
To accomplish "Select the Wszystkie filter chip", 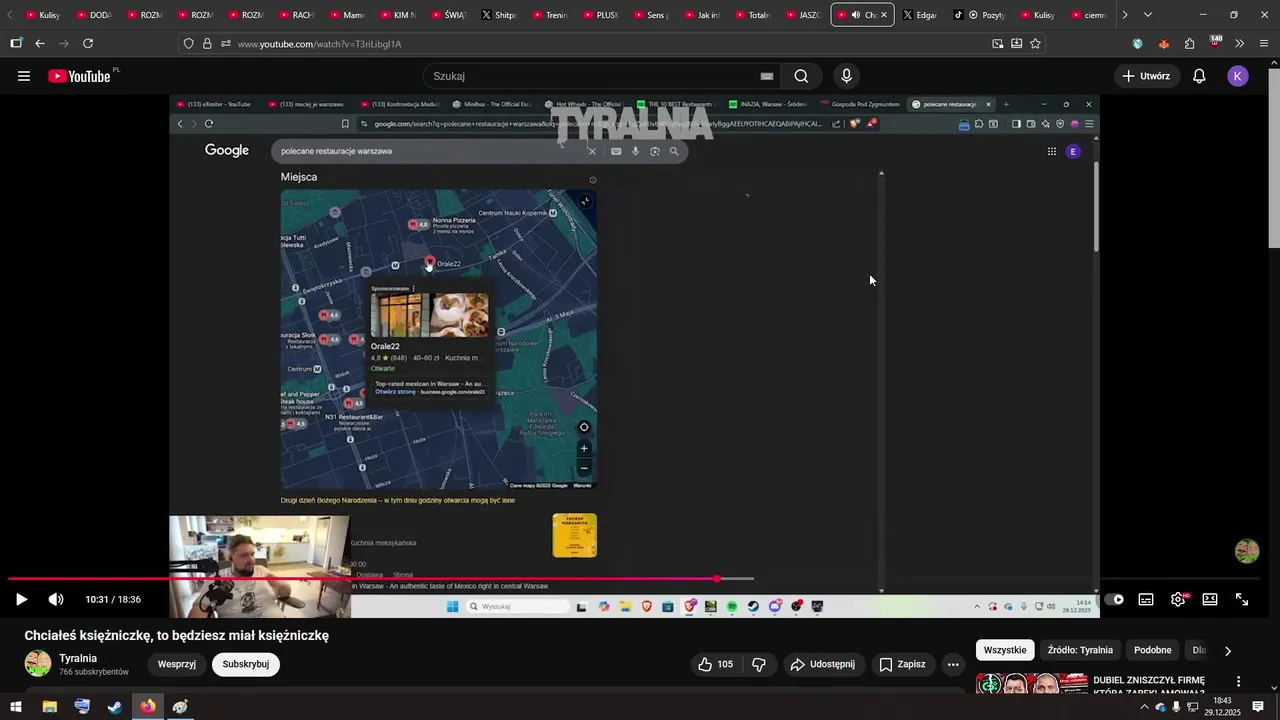I will tap(1005, 650).
